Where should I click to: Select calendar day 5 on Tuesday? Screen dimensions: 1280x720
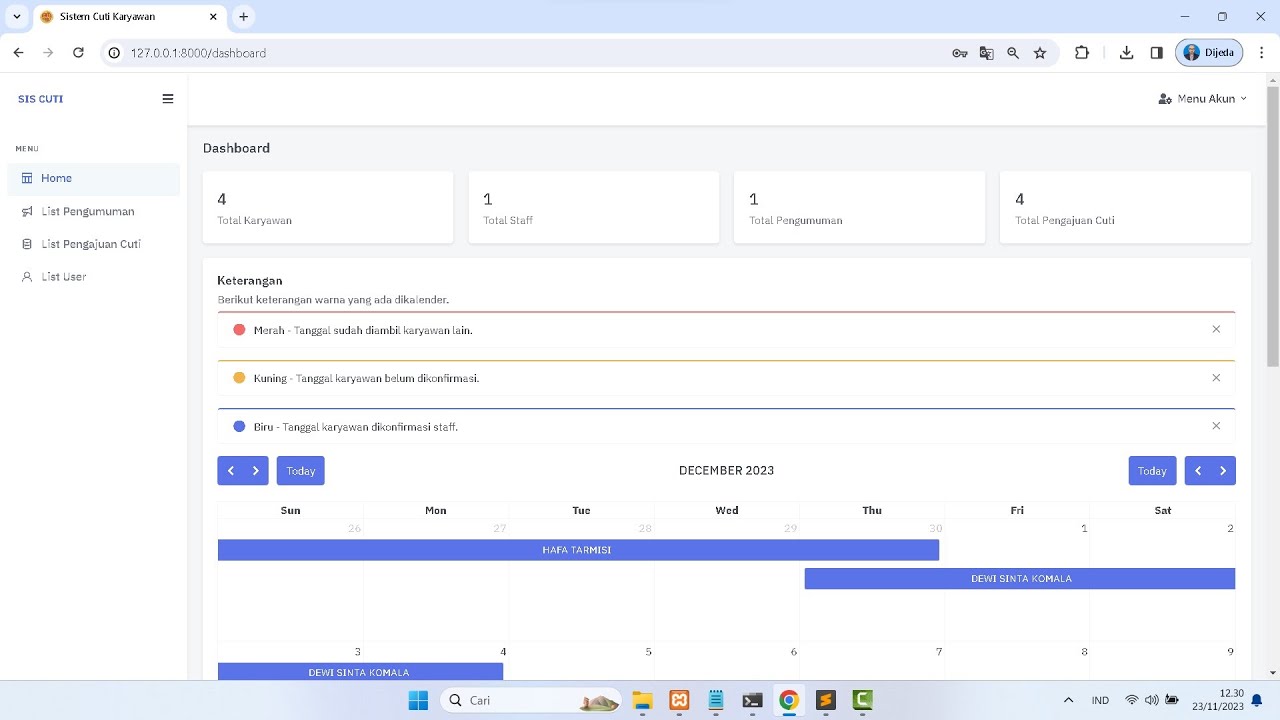point(648,652)
